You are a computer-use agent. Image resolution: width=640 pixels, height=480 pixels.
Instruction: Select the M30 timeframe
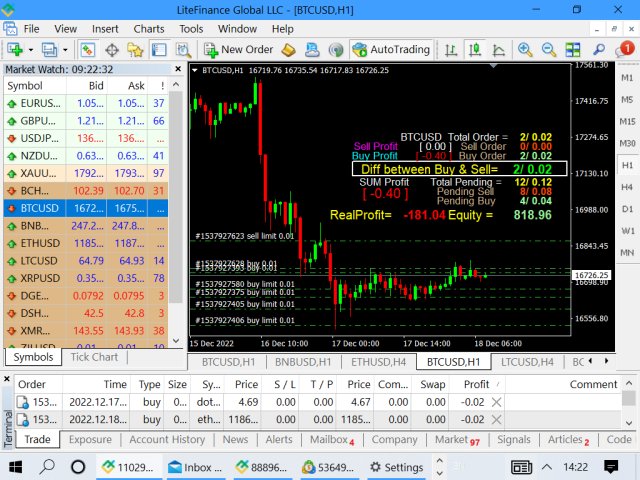click(x=627, y=143)
